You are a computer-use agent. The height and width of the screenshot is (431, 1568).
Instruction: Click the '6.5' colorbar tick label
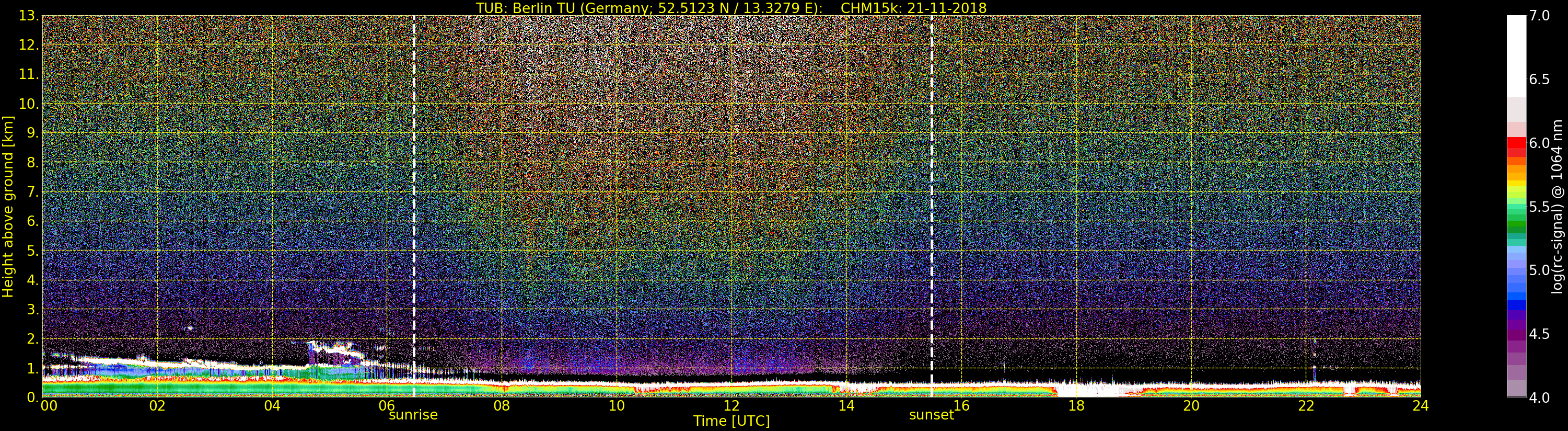[1539, 80]
